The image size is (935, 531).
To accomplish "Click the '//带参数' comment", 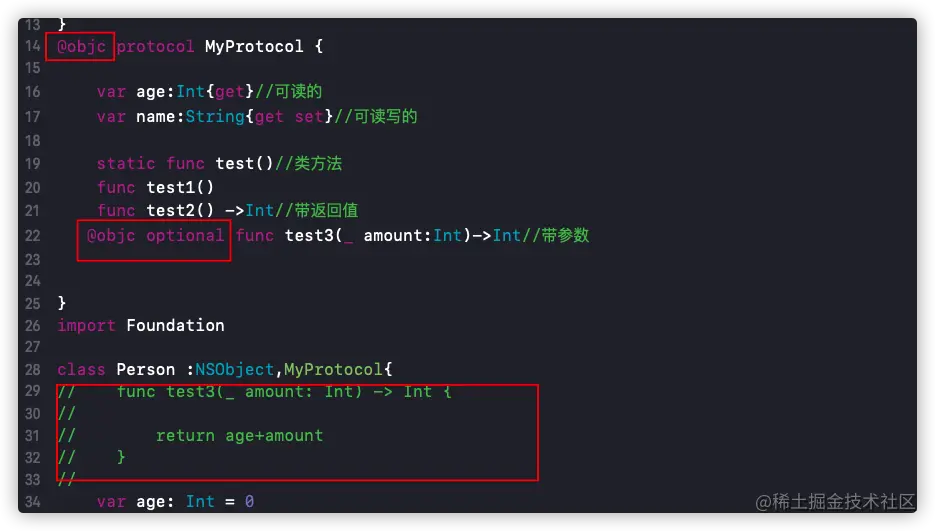I will (556, 236).
